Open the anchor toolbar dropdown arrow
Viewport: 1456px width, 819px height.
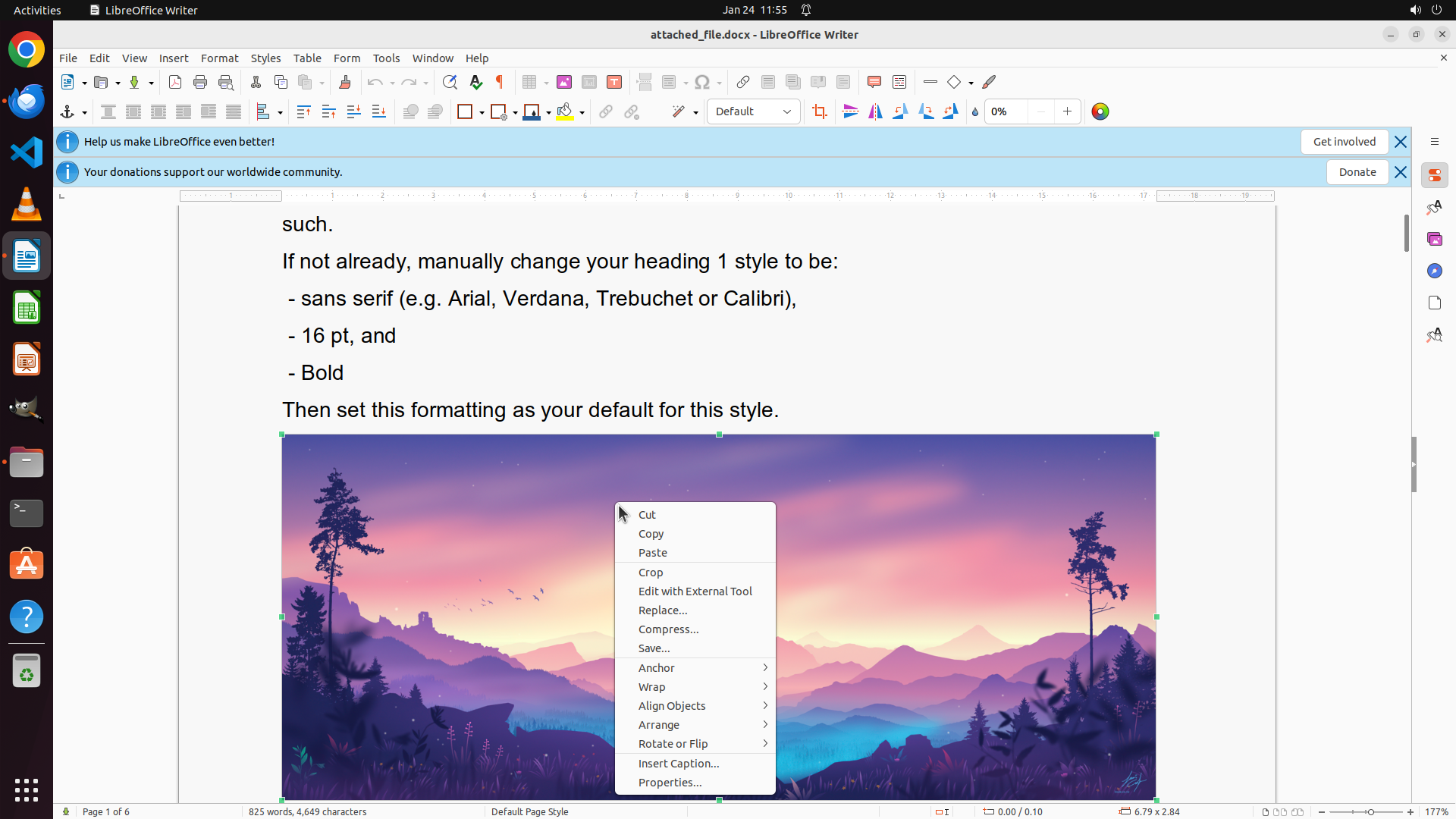tap(84, 112)
